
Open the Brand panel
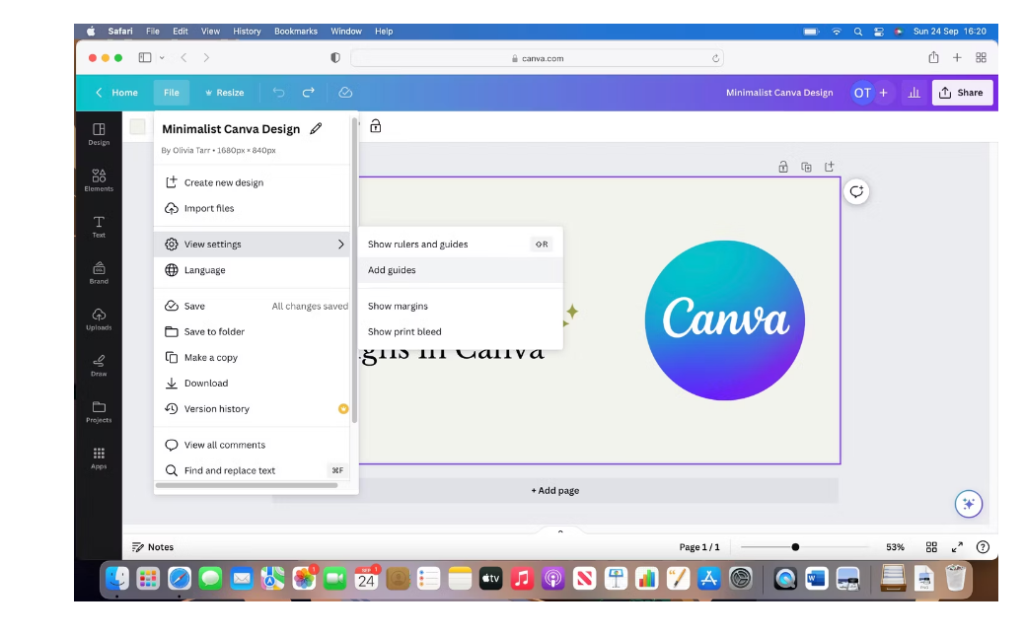[x=99, y=273]
